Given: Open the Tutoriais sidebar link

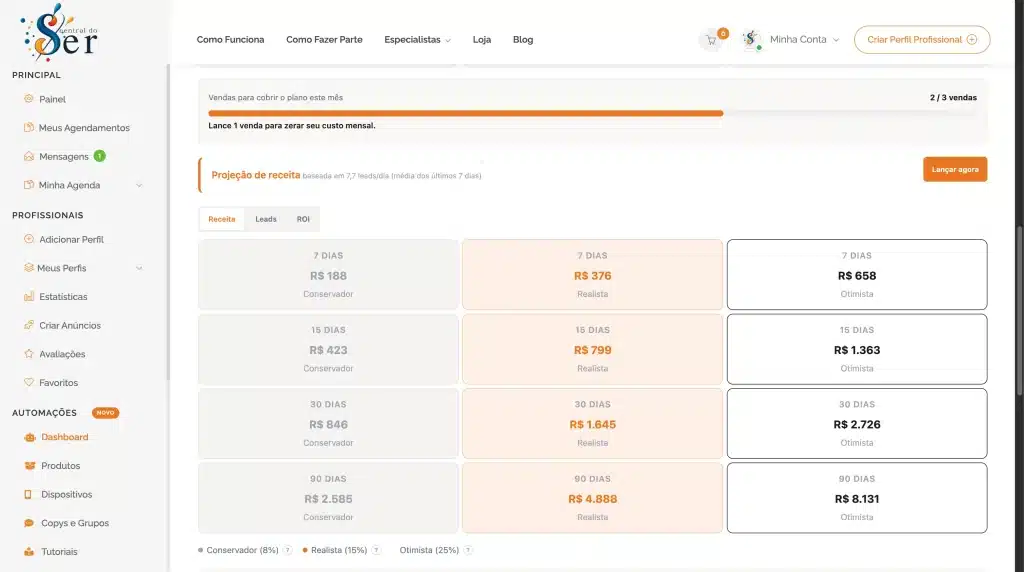Looking at the screenshot, I should click(x=59, y=552).
